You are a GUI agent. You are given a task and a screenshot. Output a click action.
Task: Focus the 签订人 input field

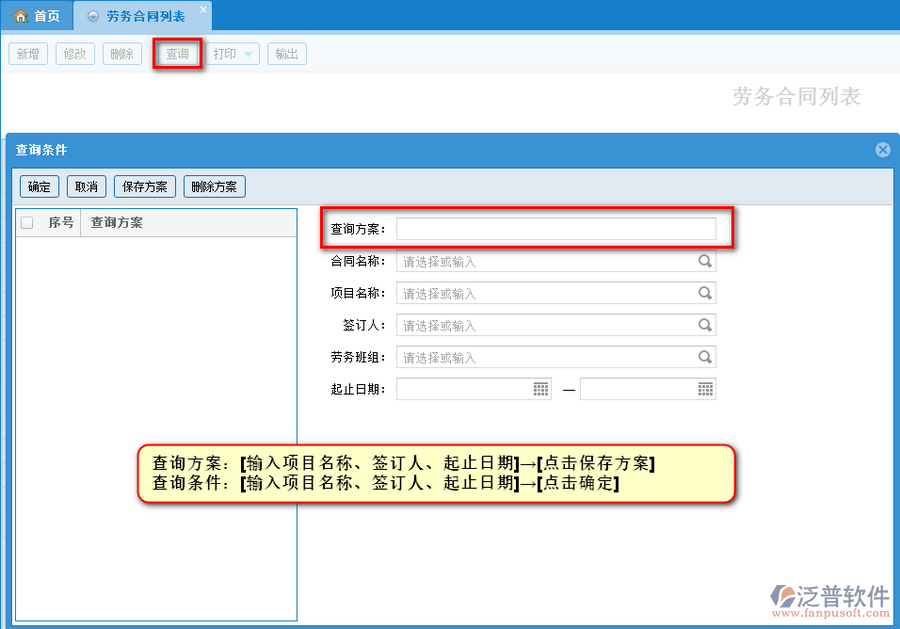(556, 325)
